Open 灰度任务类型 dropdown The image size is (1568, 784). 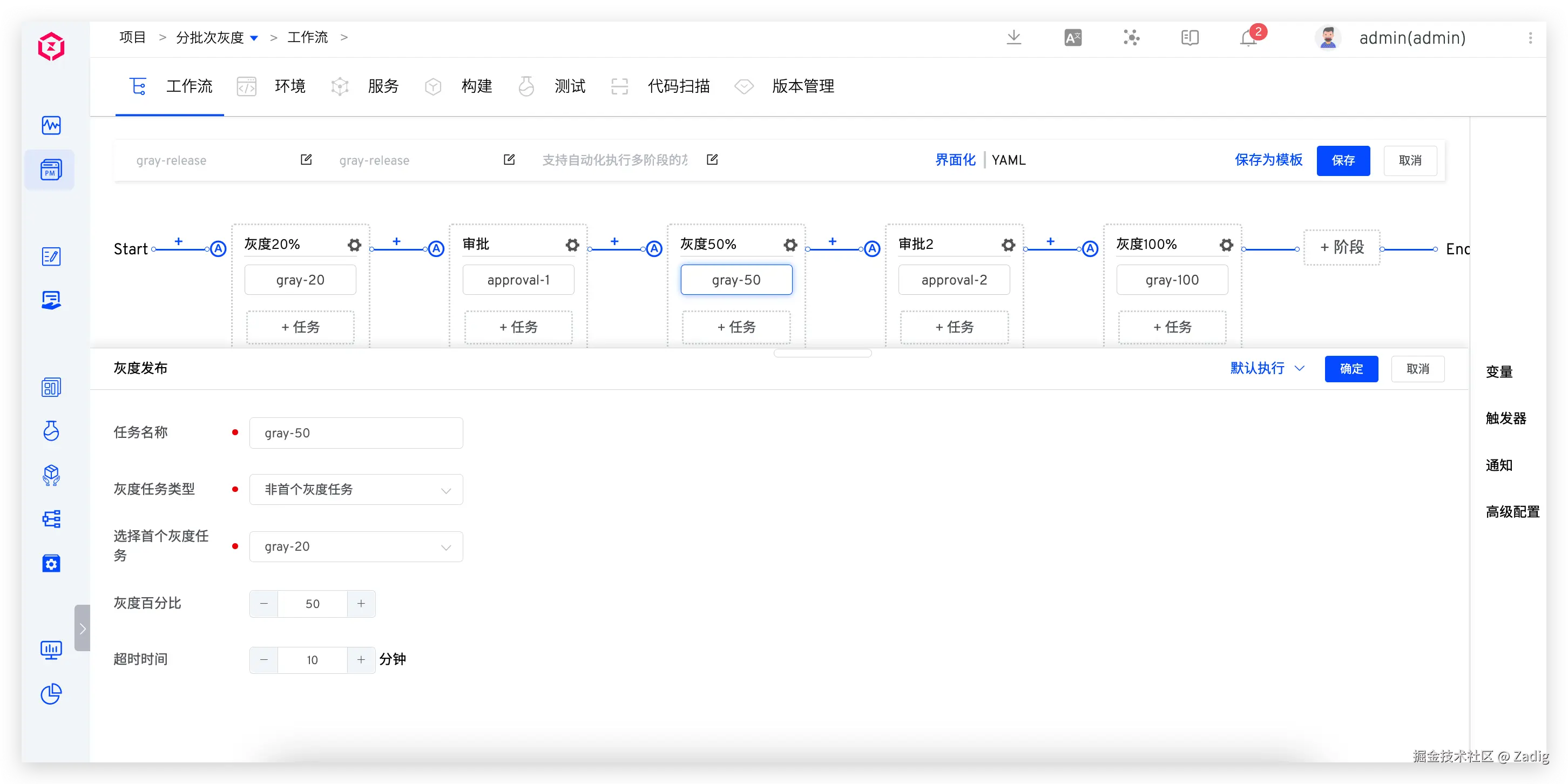(x=356, y=489)
